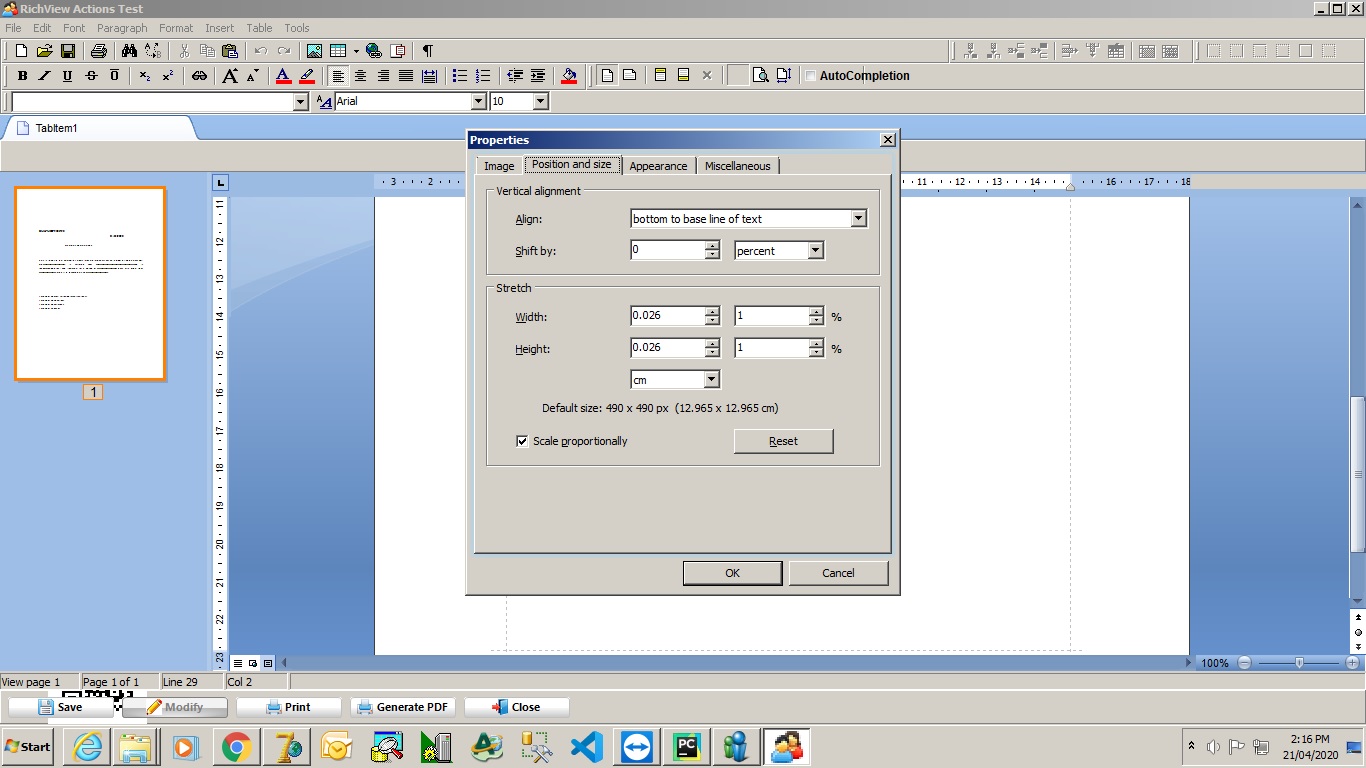Click the Height percent input field
This screenshot has height=768, width=1366.
point(771,348)
